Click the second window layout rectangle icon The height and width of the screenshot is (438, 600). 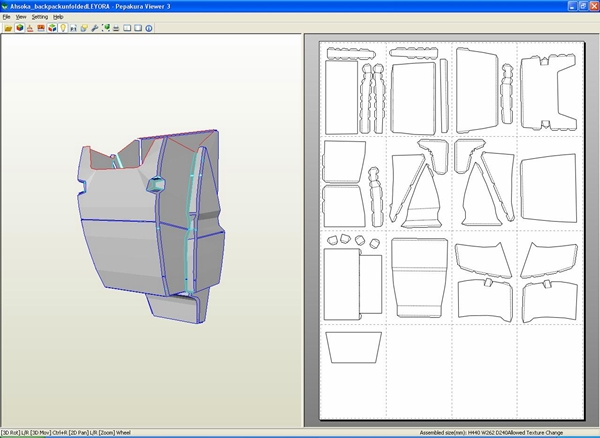pyautogui.click(x=137, y=28)
